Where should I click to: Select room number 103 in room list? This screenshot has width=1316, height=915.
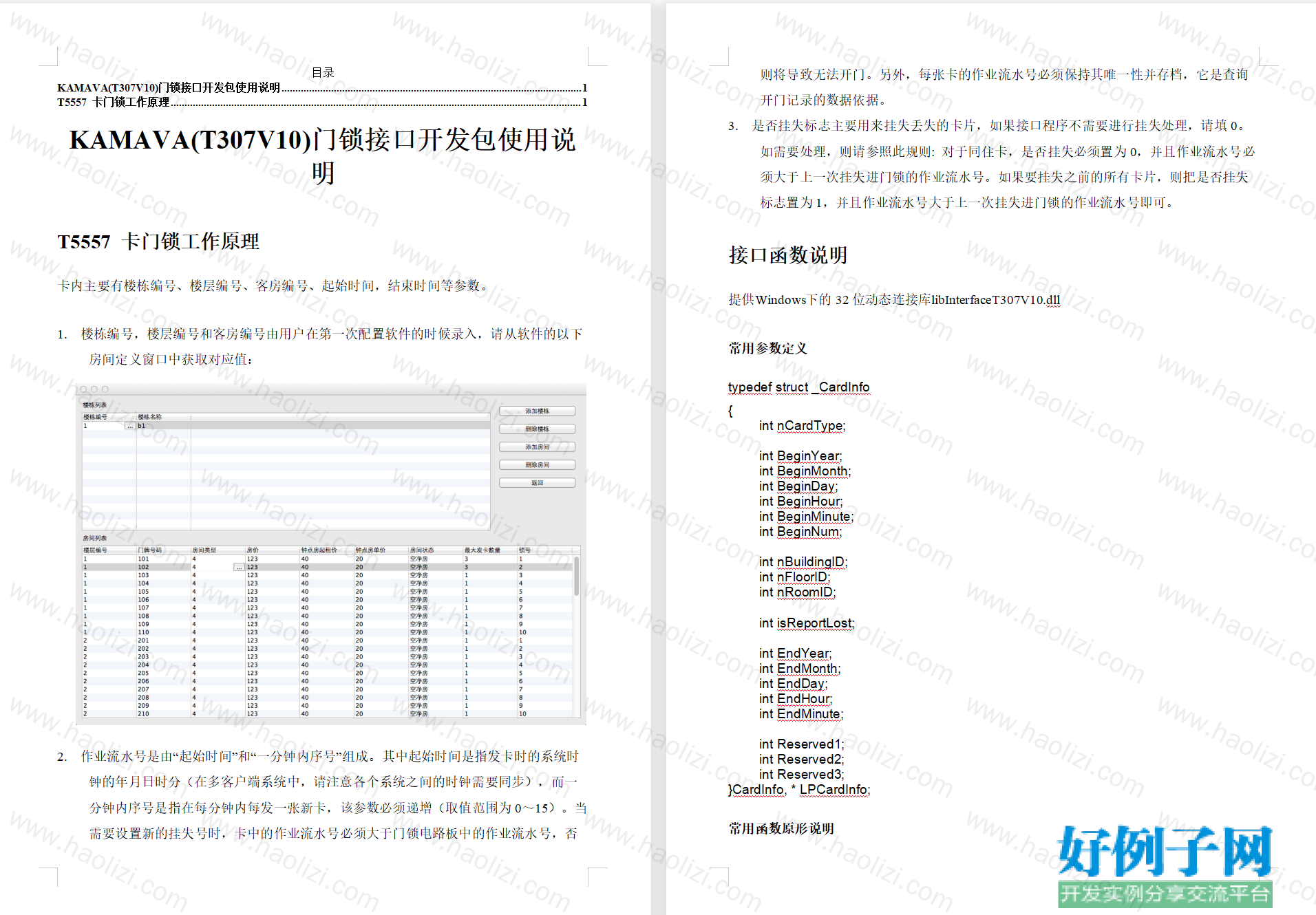pos(143,575)
